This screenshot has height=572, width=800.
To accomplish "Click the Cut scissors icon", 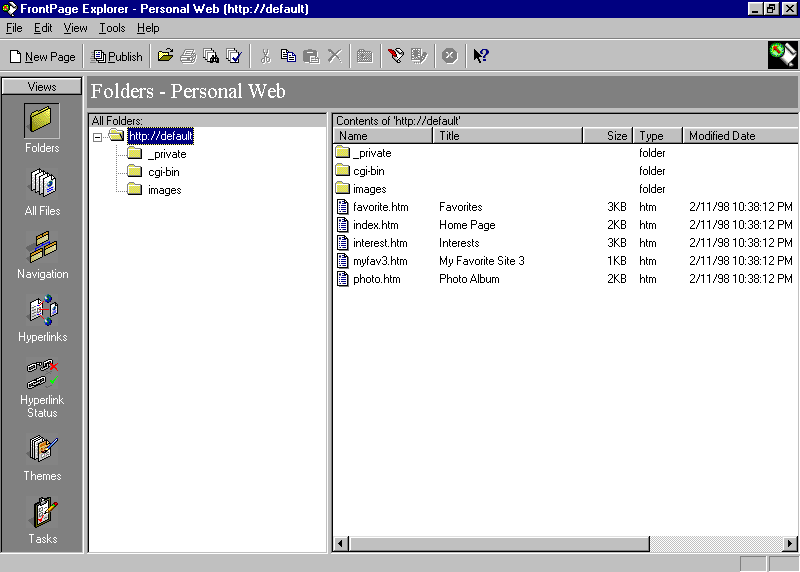I will [265, 56].
